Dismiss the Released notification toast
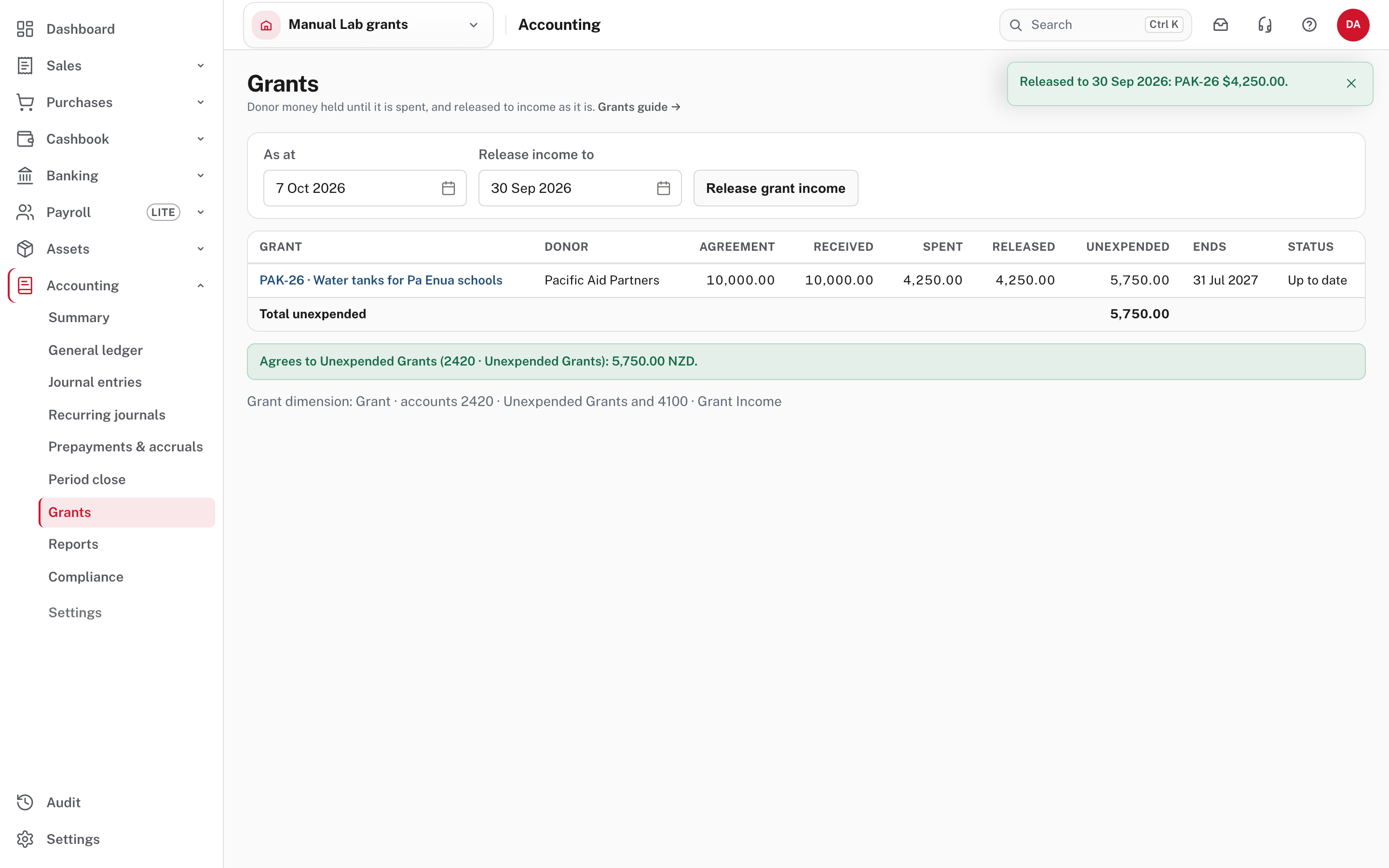Viewport: 1389px width, 868px height. pos(1351,83)
